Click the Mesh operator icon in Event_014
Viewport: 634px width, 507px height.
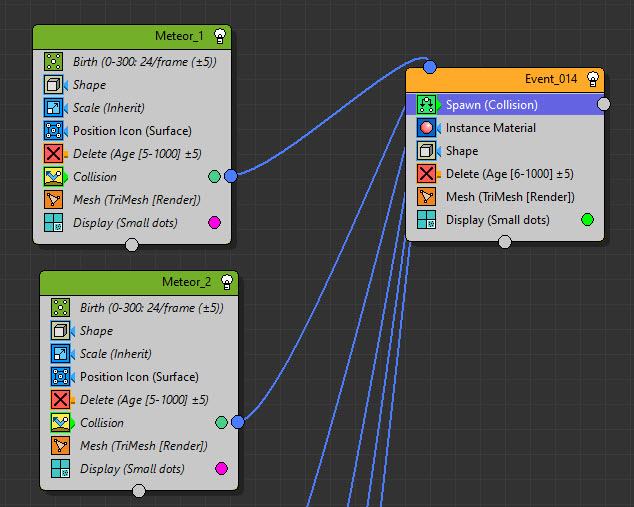click(427, 197)
